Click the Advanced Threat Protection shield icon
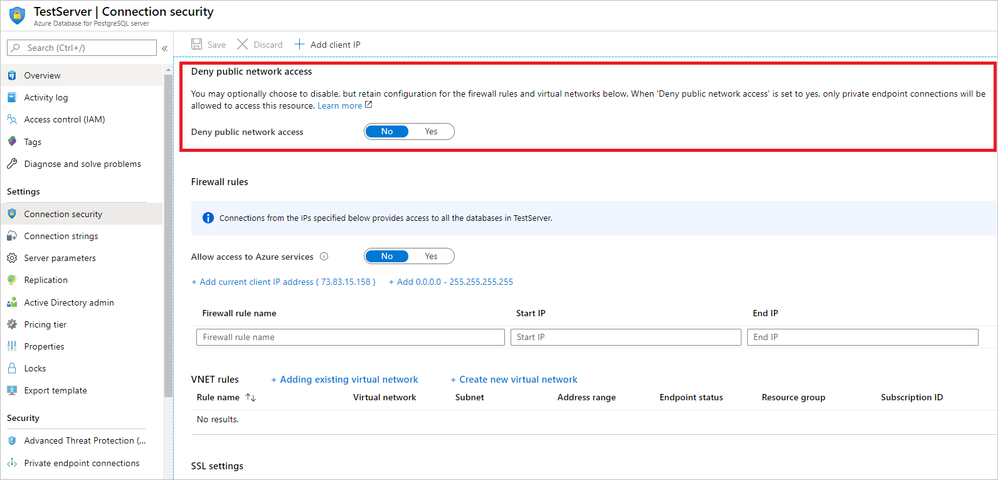Screen dimensions: 998x480 (11, 441)
